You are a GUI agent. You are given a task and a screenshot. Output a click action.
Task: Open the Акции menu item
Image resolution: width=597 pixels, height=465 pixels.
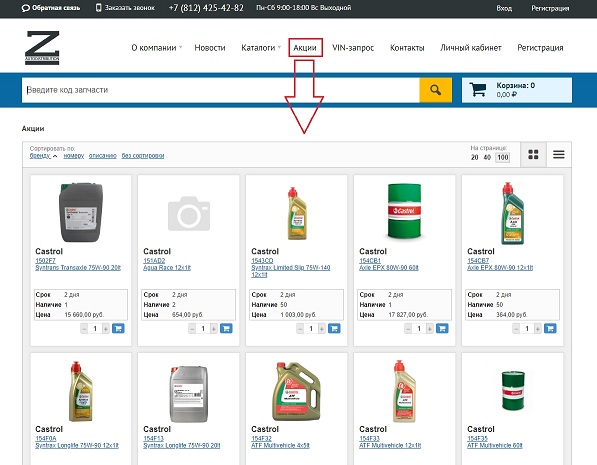305,48
